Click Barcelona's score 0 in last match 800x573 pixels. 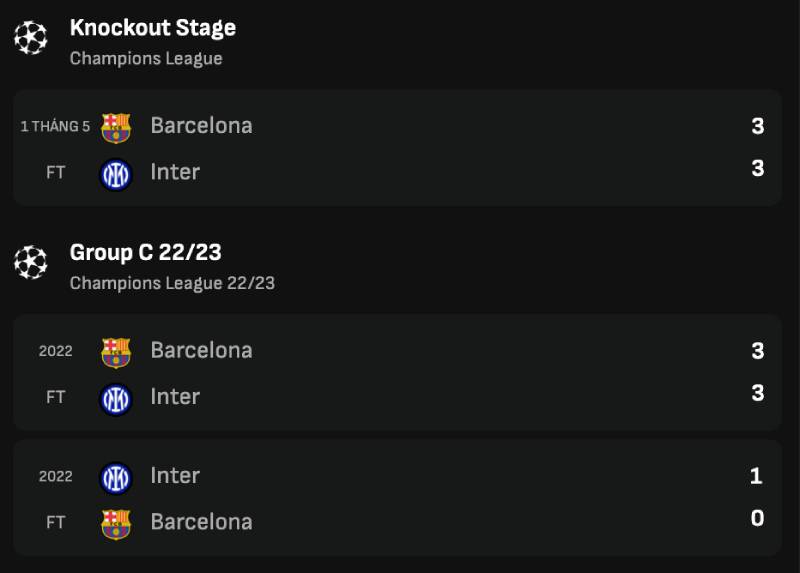(757, 518)
